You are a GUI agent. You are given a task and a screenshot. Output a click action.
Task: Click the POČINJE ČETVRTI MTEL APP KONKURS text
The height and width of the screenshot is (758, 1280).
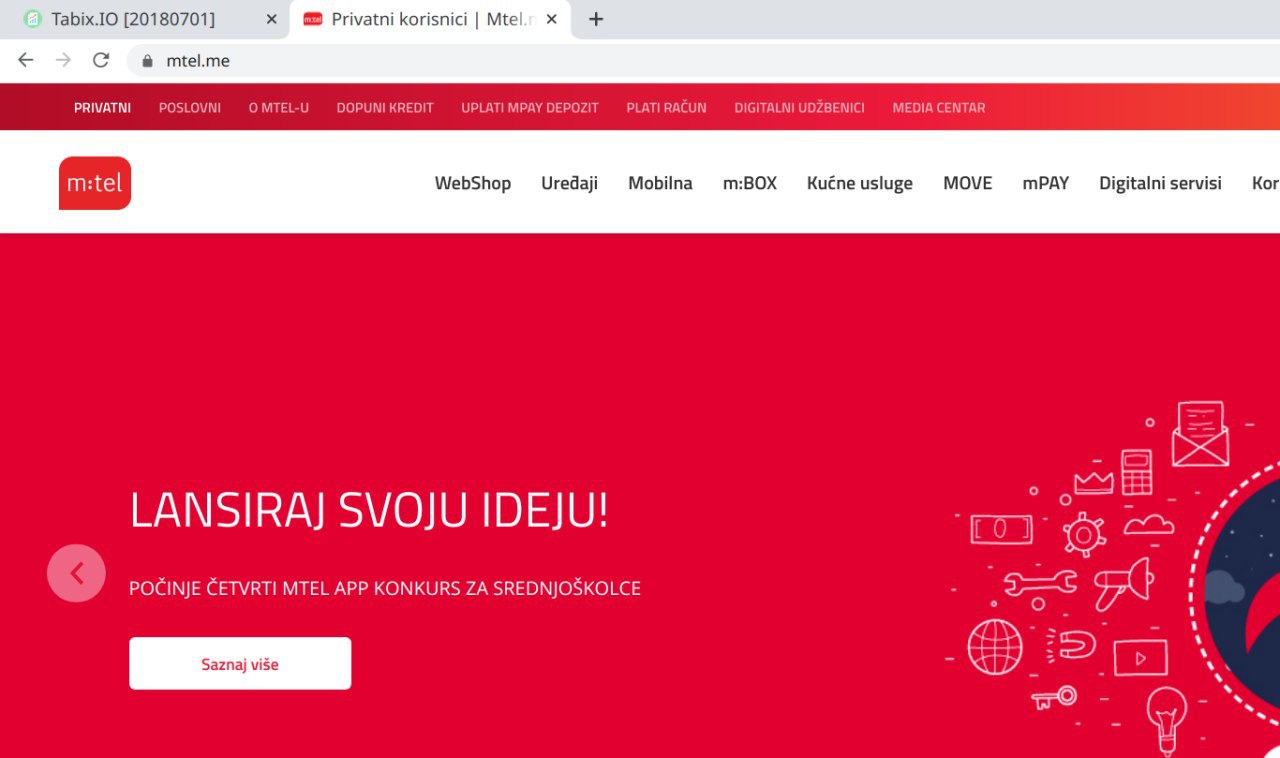click(x=385, y=589)
